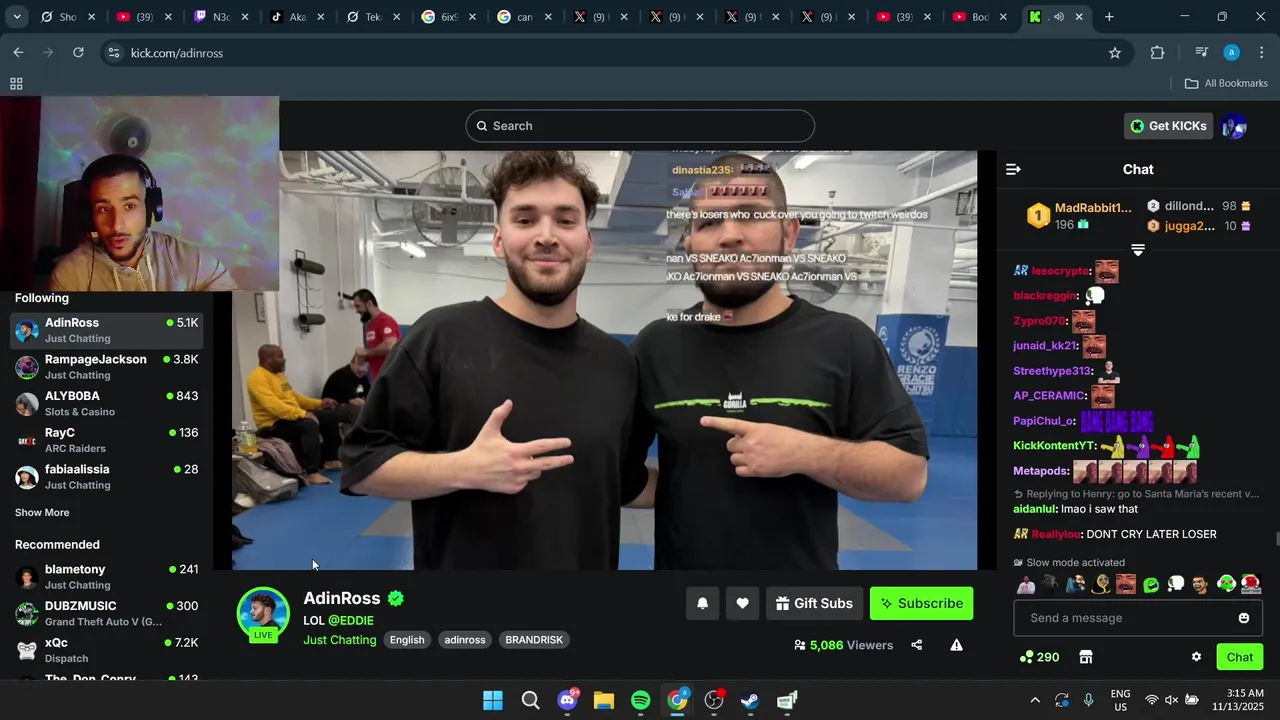
Task: Select the BRANDRISK tag
Action: pyautogui.click(x=534, y=640)
